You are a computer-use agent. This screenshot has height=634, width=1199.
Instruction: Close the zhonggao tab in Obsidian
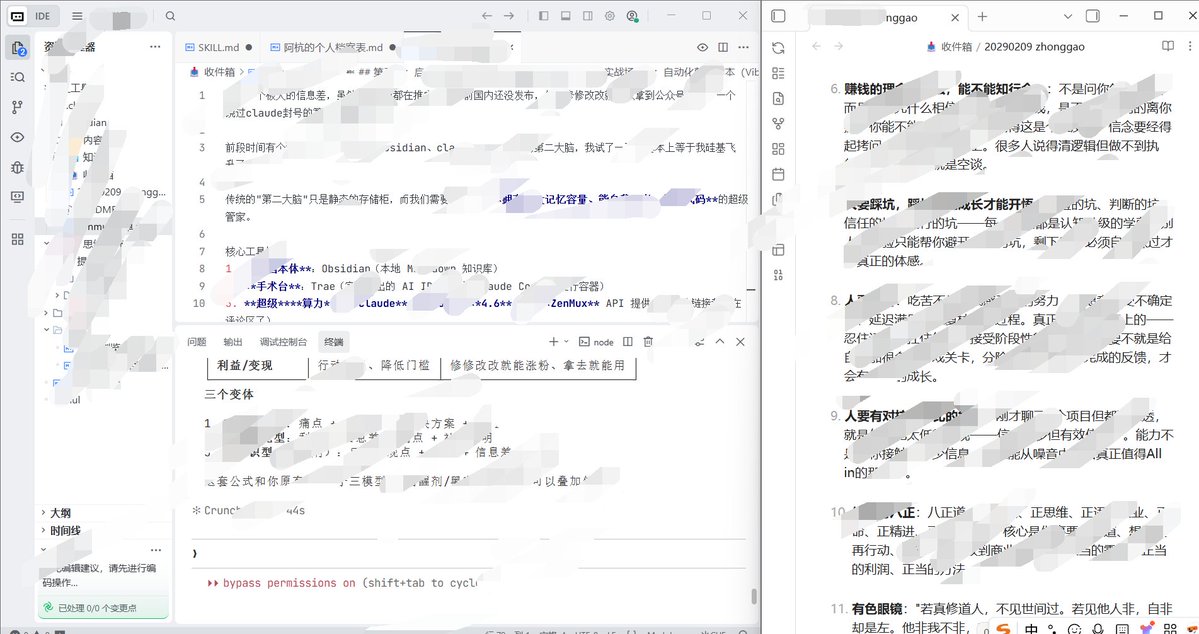955,17
